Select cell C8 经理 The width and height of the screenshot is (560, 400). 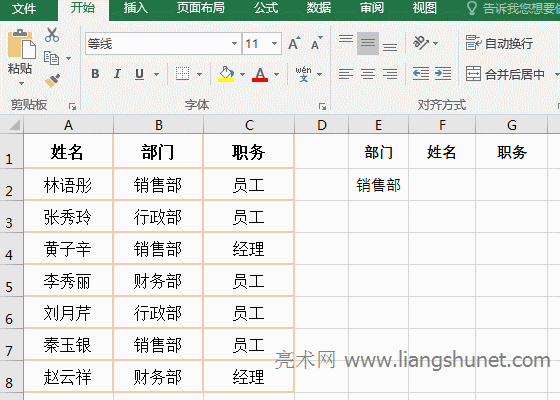click(x=249, y=377)
